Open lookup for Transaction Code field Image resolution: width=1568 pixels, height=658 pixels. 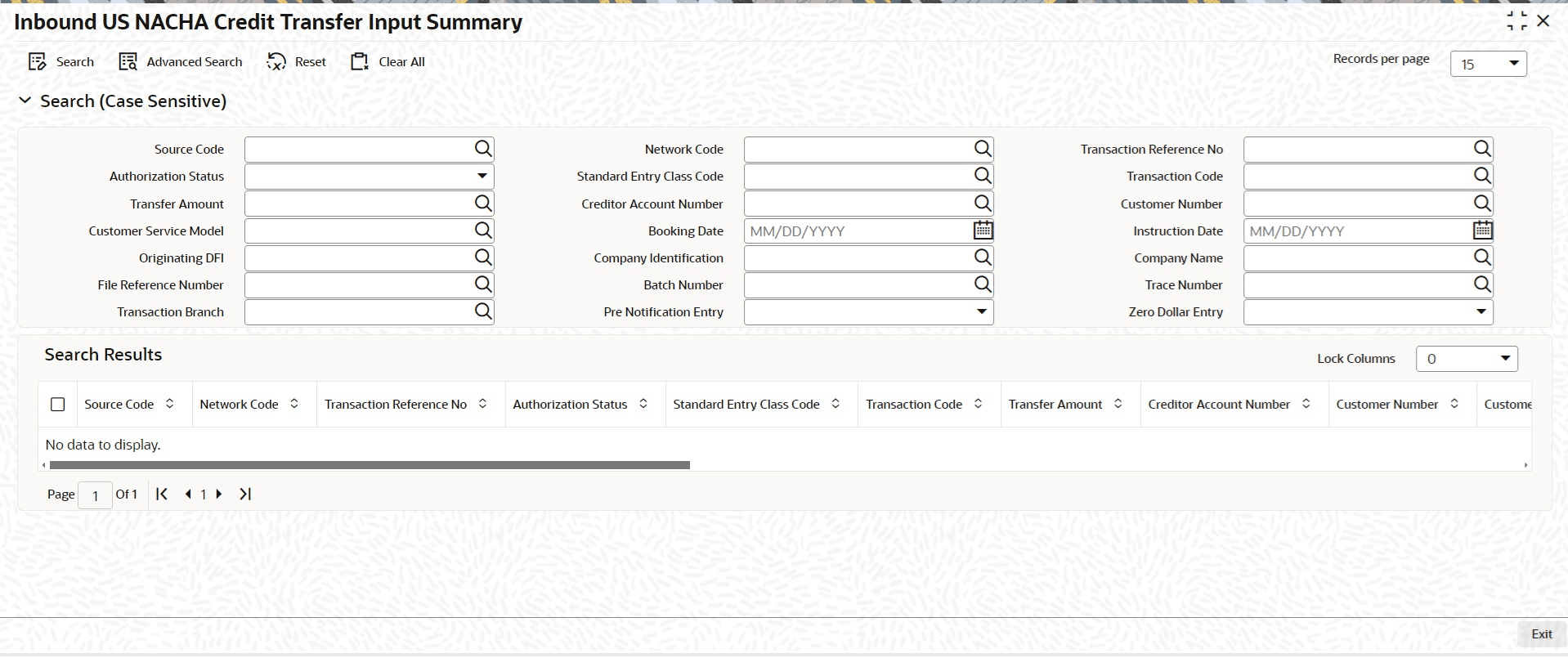pos(1482,176)
